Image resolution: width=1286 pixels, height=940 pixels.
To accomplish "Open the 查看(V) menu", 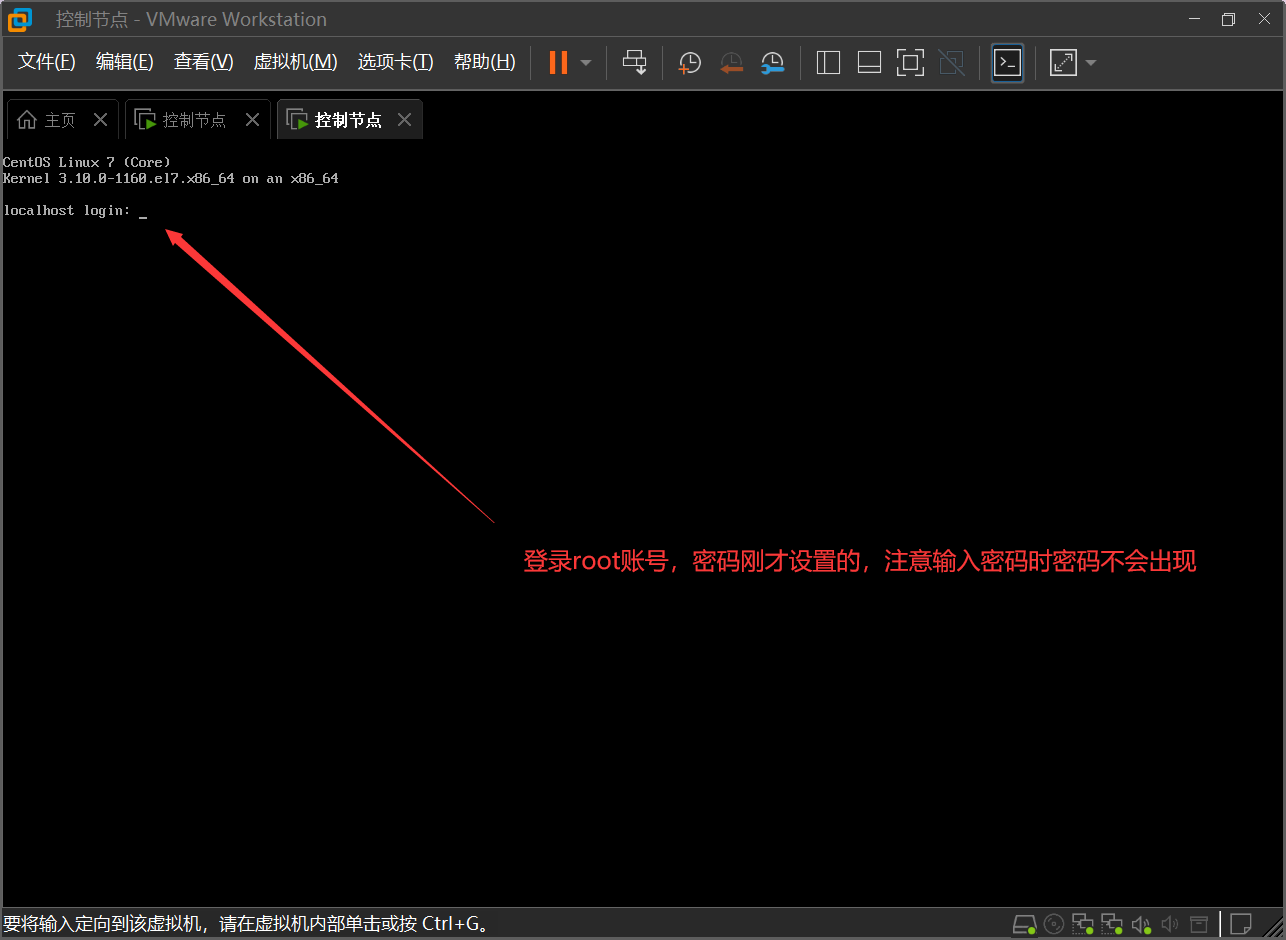I will tap(204, 62).
